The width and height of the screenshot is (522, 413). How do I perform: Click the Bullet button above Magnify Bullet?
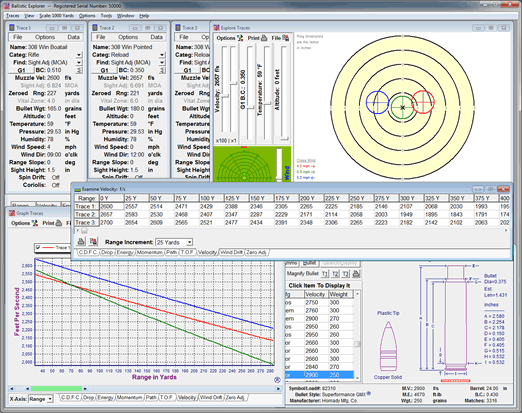tap(309, 263)
